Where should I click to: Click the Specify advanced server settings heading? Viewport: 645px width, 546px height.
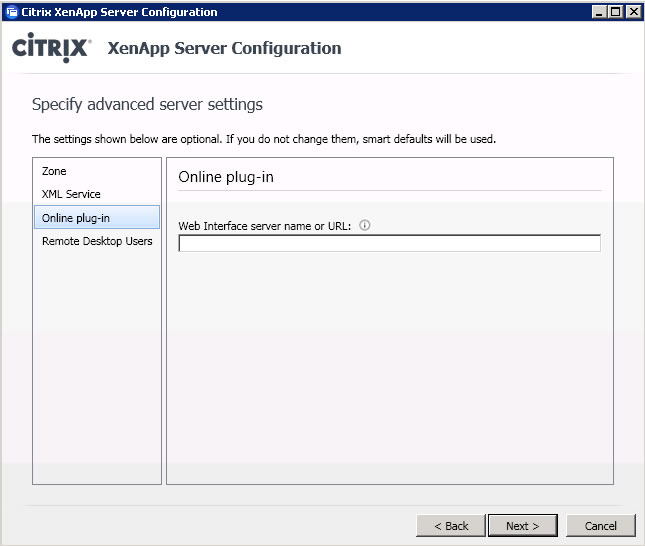click(147, 105)
